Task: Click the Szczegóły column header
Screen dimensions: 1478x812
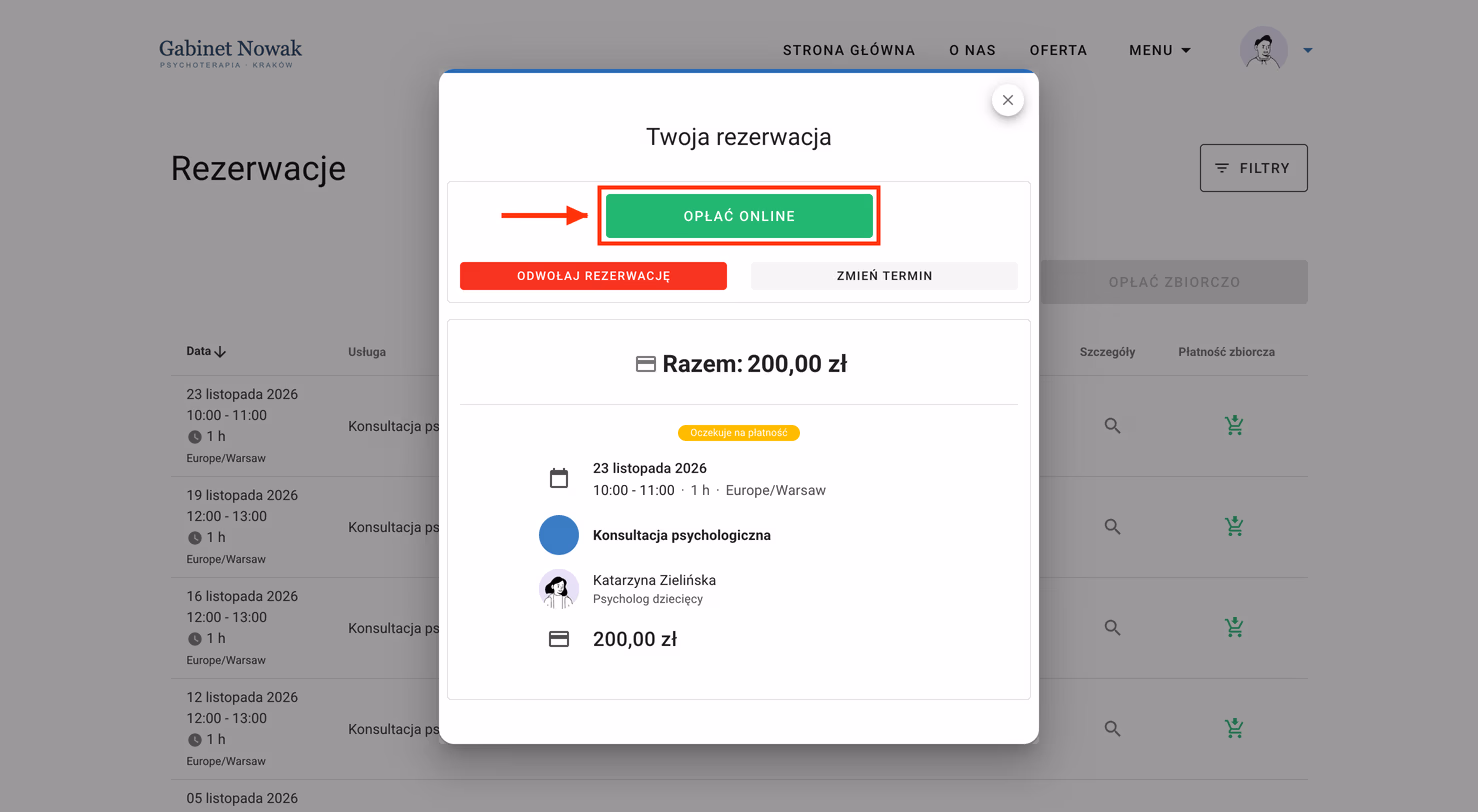Action: 1107,352
